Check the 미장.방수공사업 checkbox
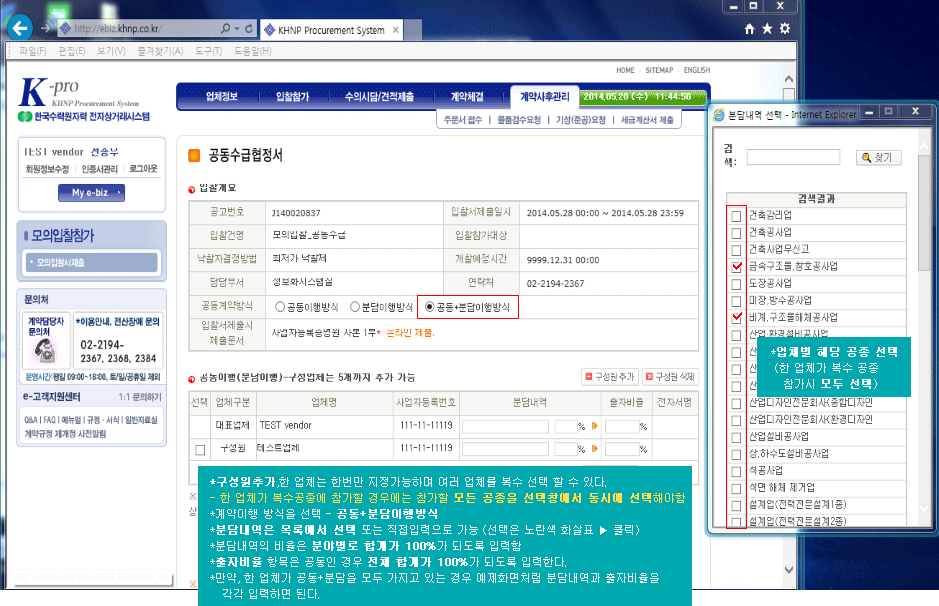The image size is (939, 606). (737, 301)
